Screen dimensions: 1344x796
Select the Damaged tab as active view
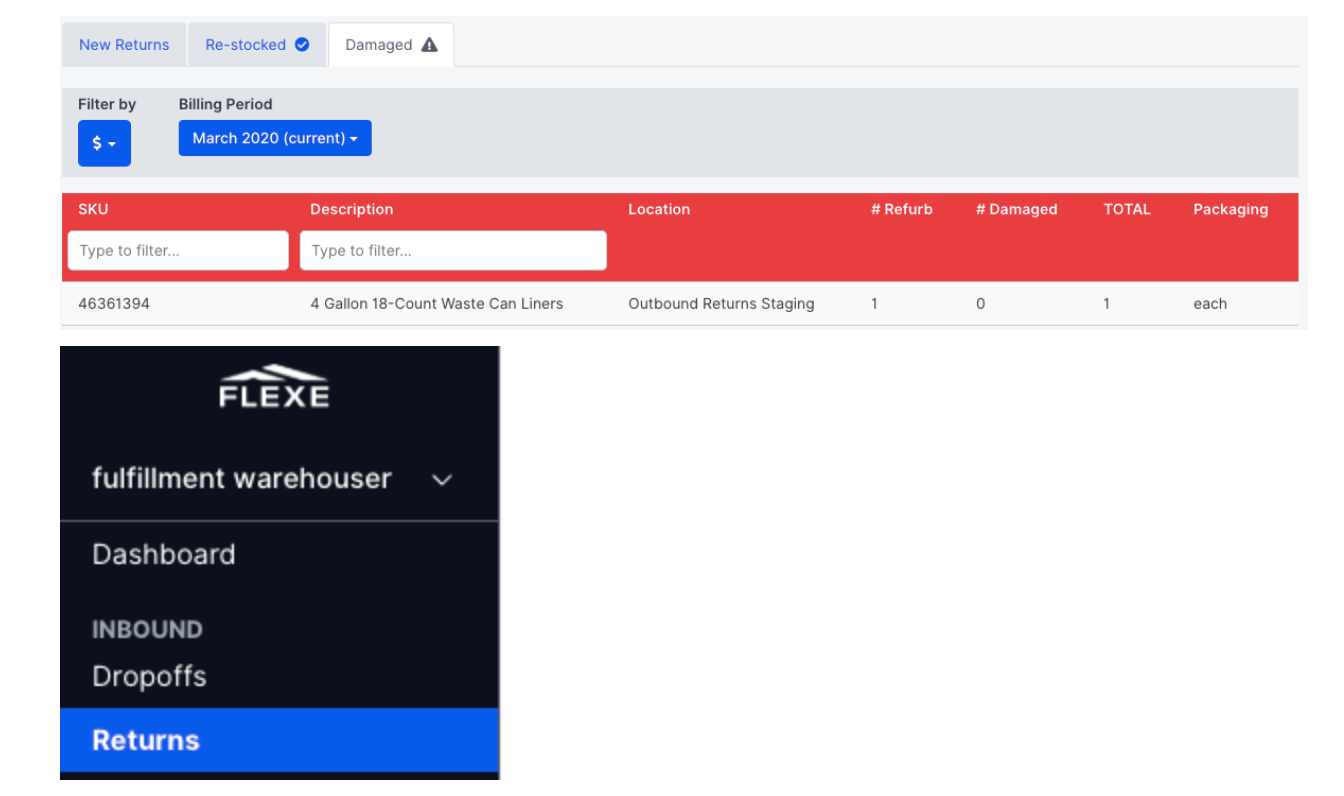(378, 44)
